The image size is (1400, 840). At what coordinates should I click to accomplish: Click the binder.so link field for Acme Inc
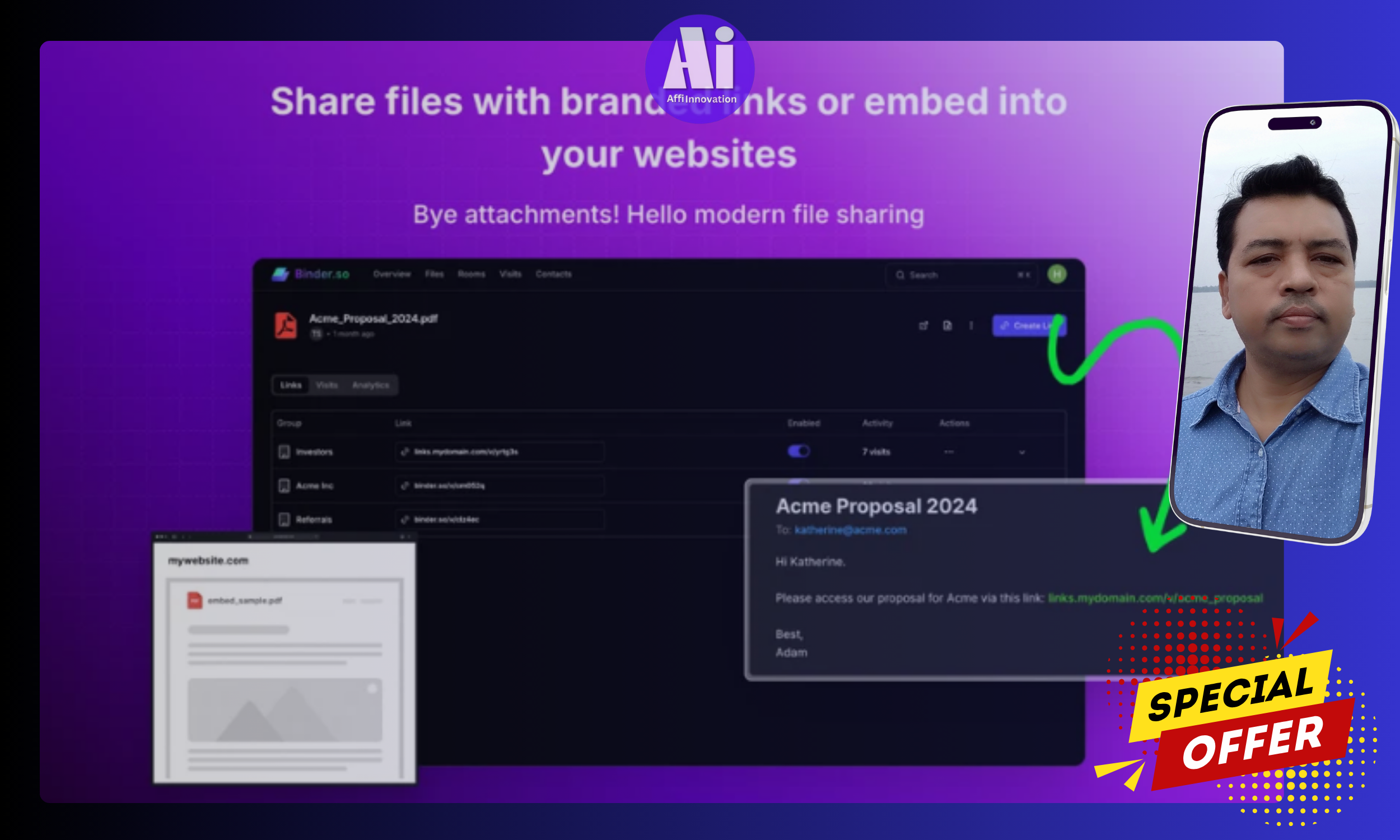(x=500, y=486)
